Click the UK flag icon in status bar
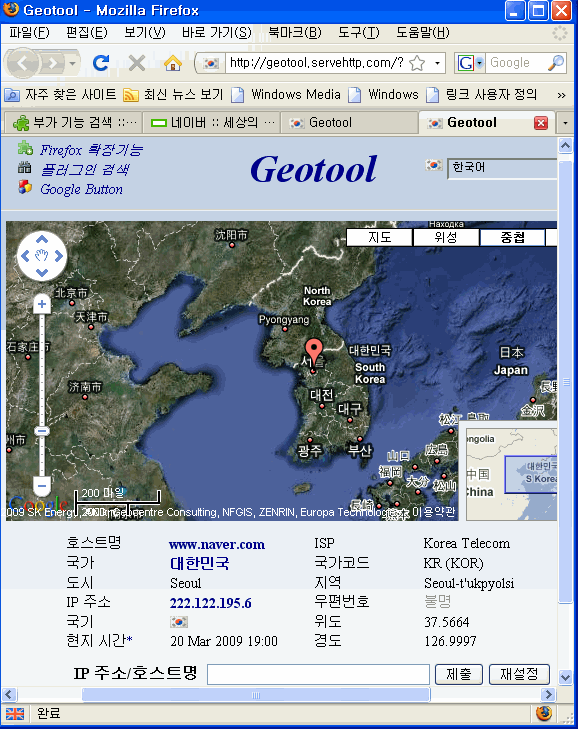This screenshot has width=578, height=729. 14,714
